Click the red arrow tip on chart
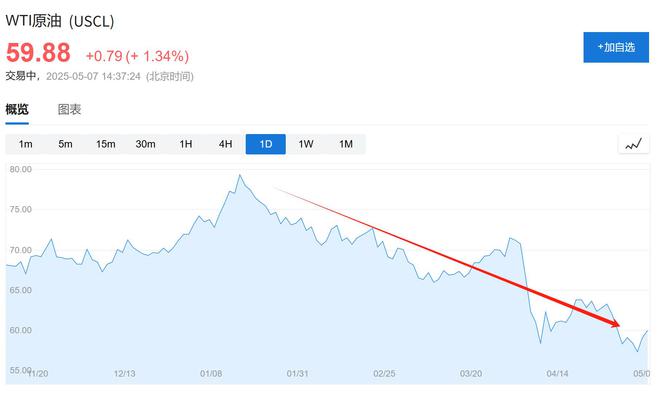 coord(618,324)
